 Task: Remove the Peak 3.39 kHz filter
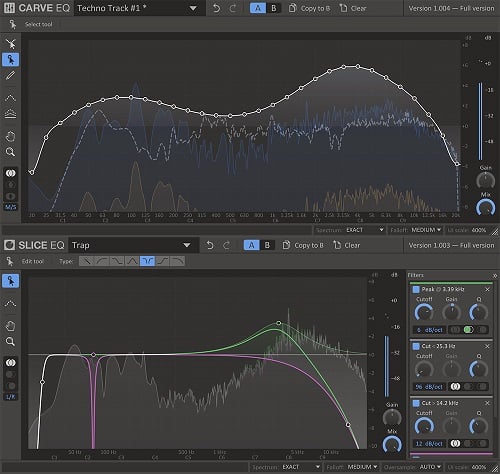tap(487, 289)
